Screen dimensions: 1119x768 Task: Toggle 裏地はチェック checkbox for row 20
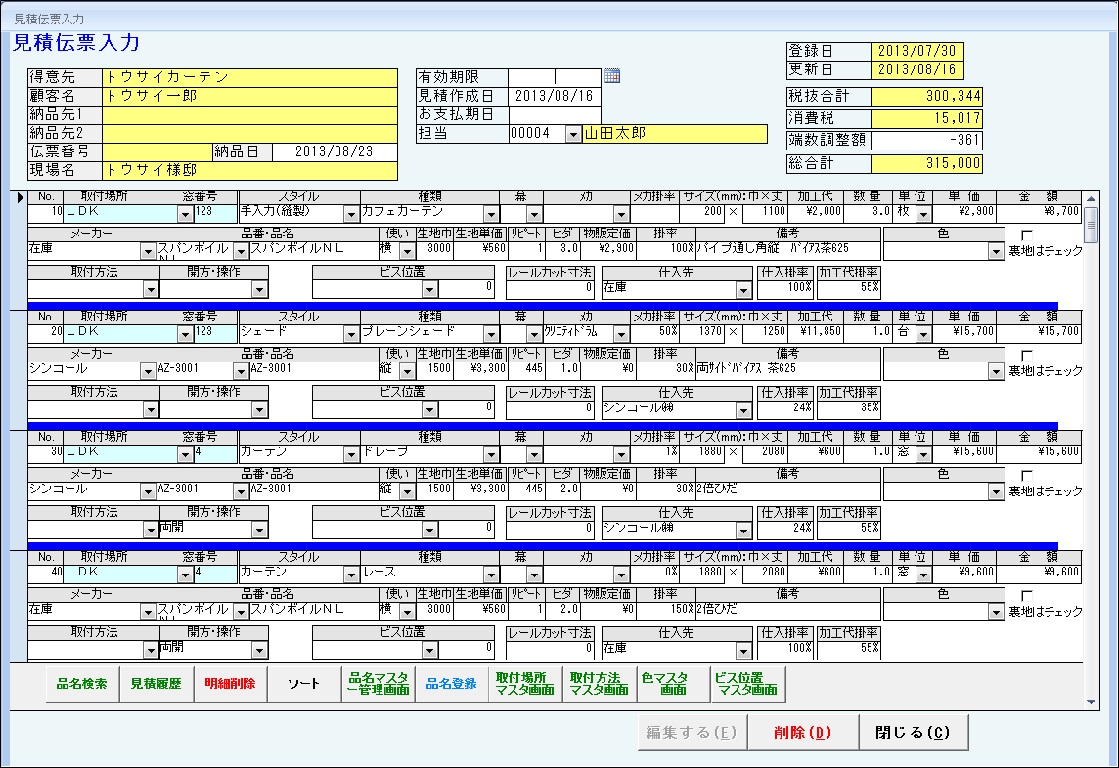pyautogui.click(x=1026, y=355)
